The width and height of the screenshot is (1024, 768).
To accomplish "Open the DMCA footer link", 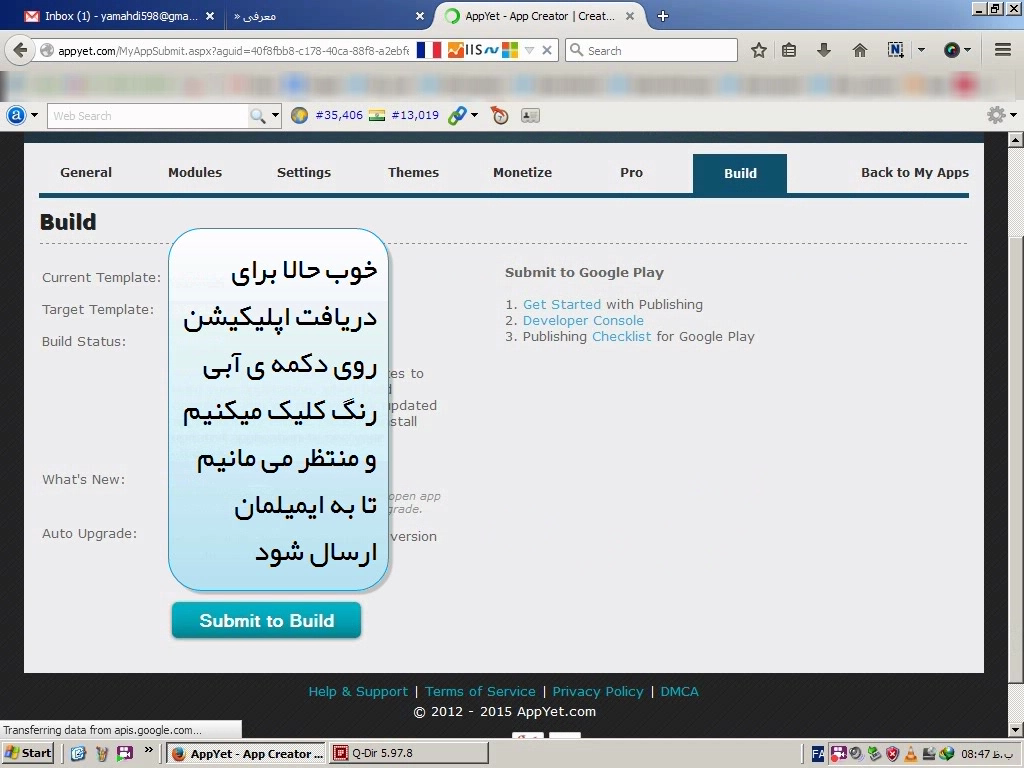I will 679,692.
